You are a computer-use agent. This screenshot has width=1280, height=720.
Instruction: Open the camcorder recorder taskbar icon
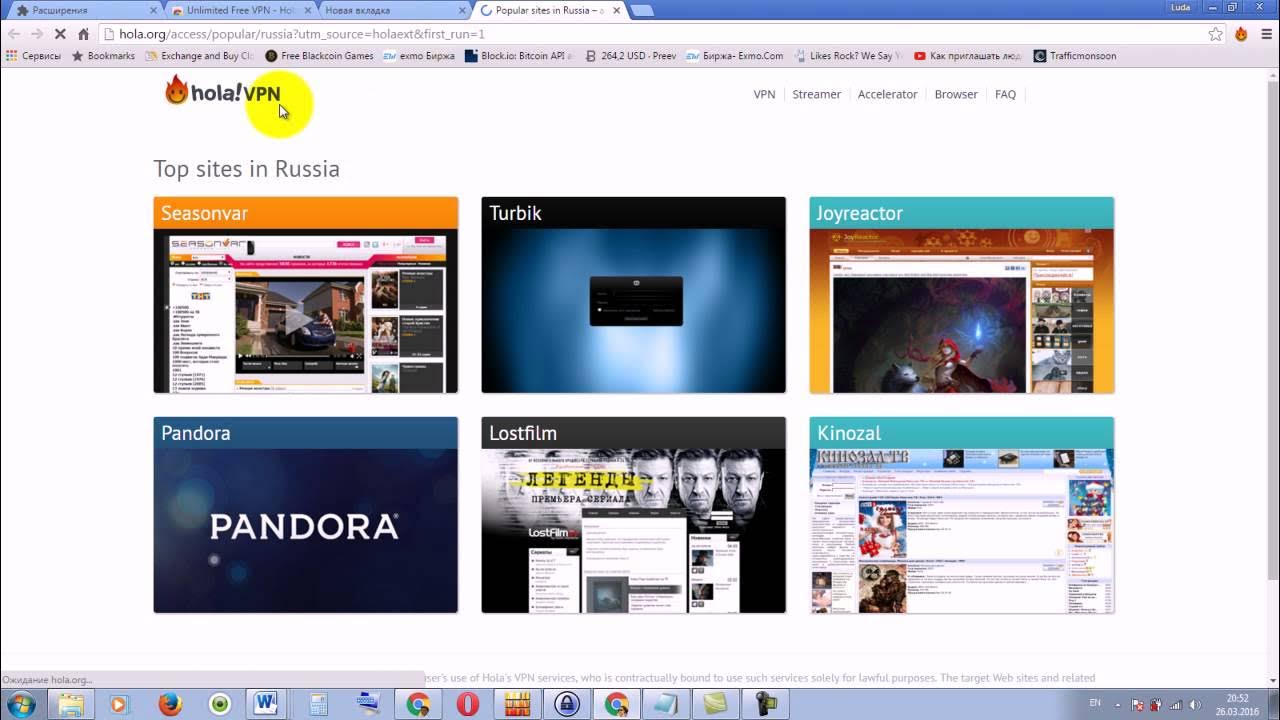[x=766, y=704]
